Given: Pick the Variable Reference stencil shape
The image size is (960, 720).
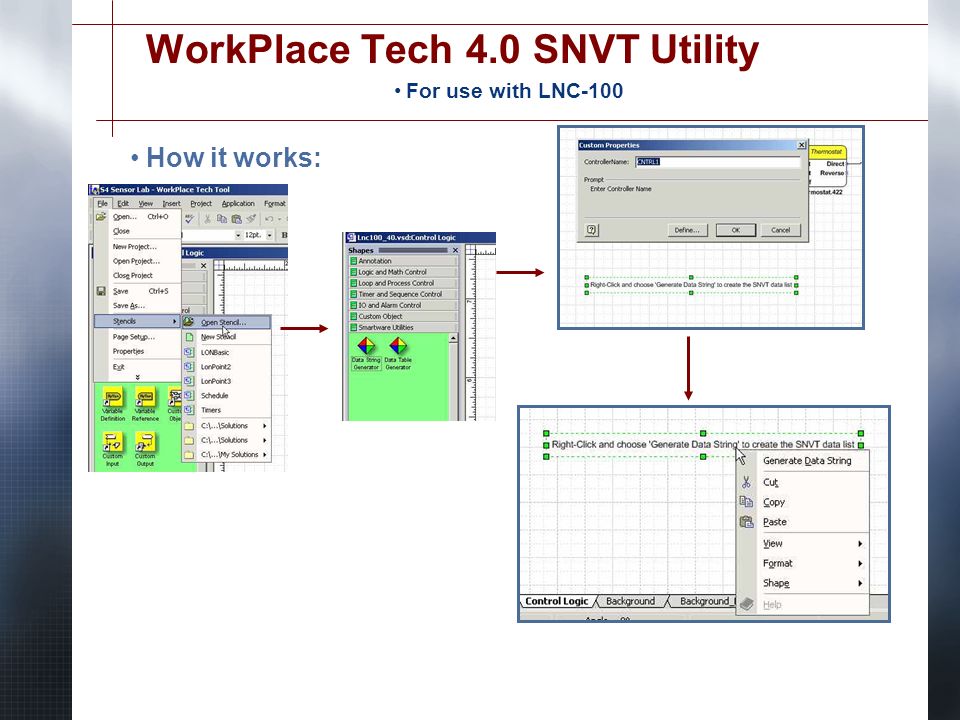Looking at the screenshot, I should (x=145, y=404).
